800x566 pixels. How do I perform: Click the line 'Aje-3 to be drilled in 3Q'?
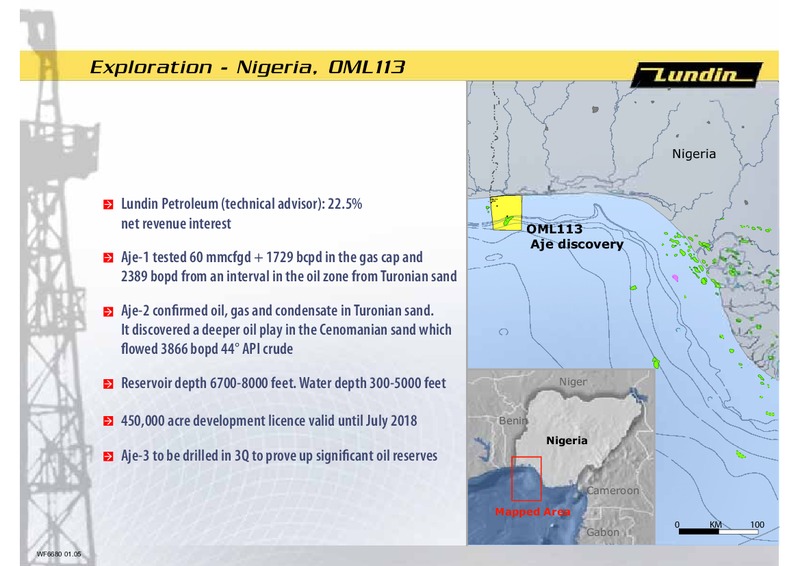click(x=279, y=455)
